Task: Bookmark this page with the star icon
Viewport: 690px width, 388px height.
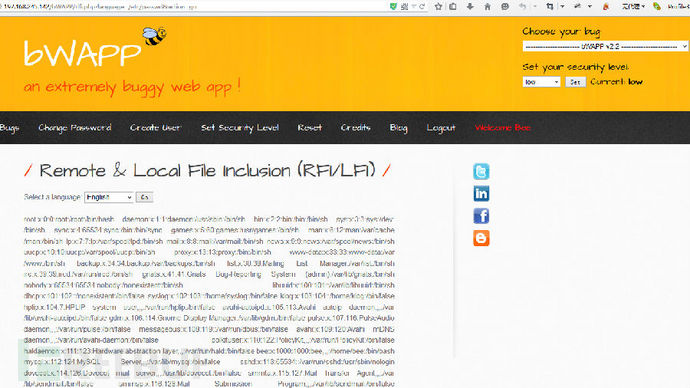Action: 438,6
